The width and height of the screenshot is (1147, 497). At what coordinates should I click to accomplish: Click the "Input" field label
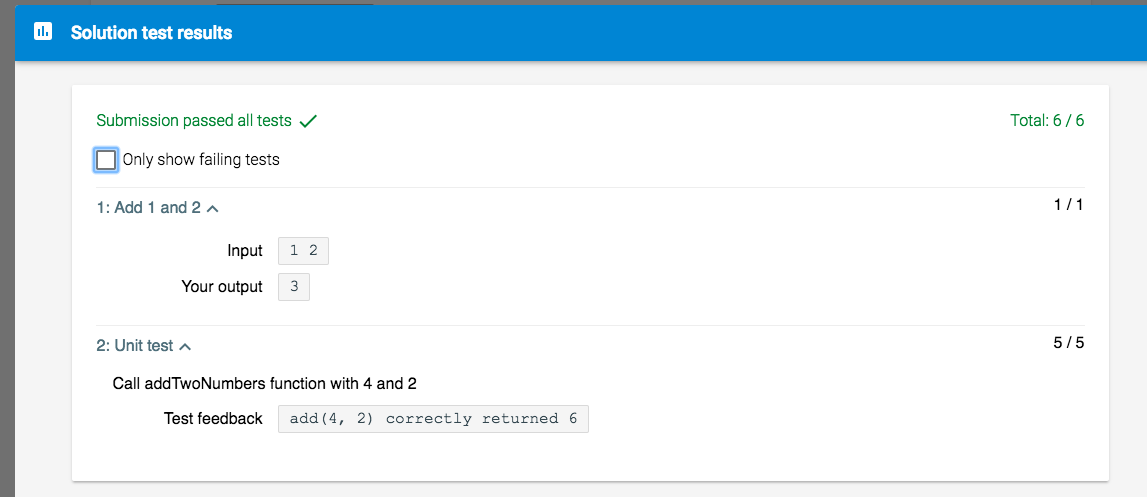coord(245,251)
